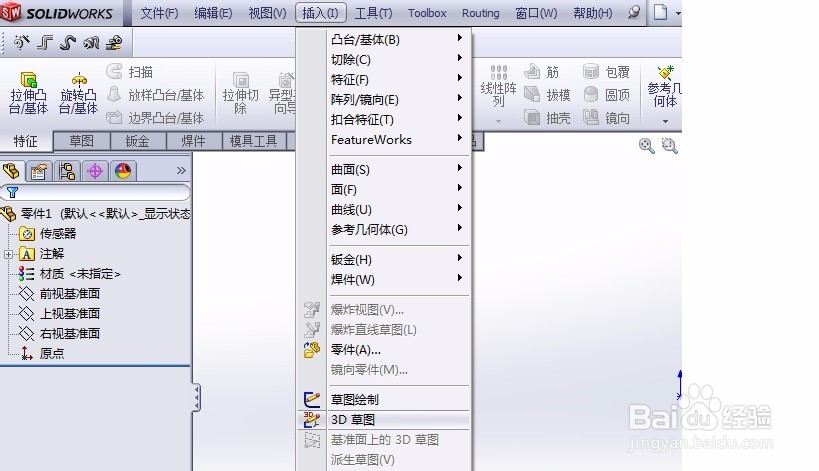Image resolution: width=819 pixels, height=471 pixels.
Task: Select the Lofted Boss/Base (放样凸台/基体) tool
Action: tap(155, 95)
